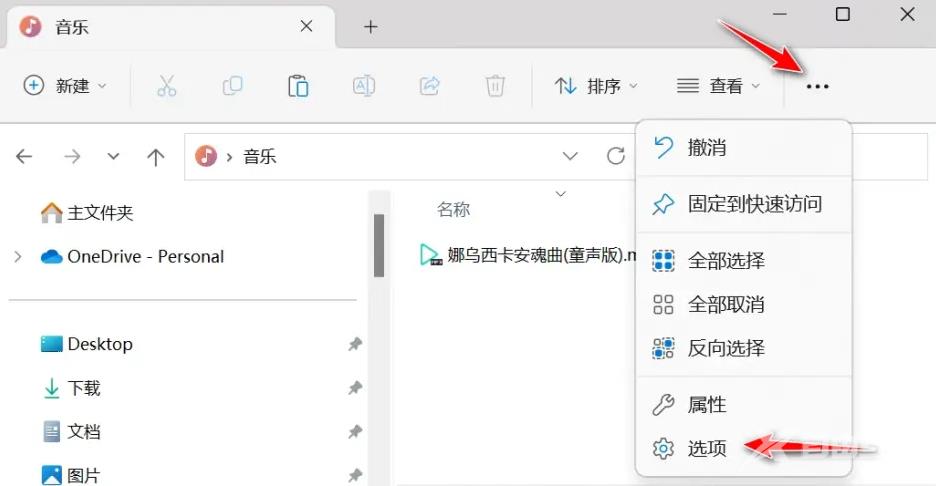Choose 全部取消 in the menu
Image resolution: width=936 pixels, height=486 pixels.
tap(744, 304)
